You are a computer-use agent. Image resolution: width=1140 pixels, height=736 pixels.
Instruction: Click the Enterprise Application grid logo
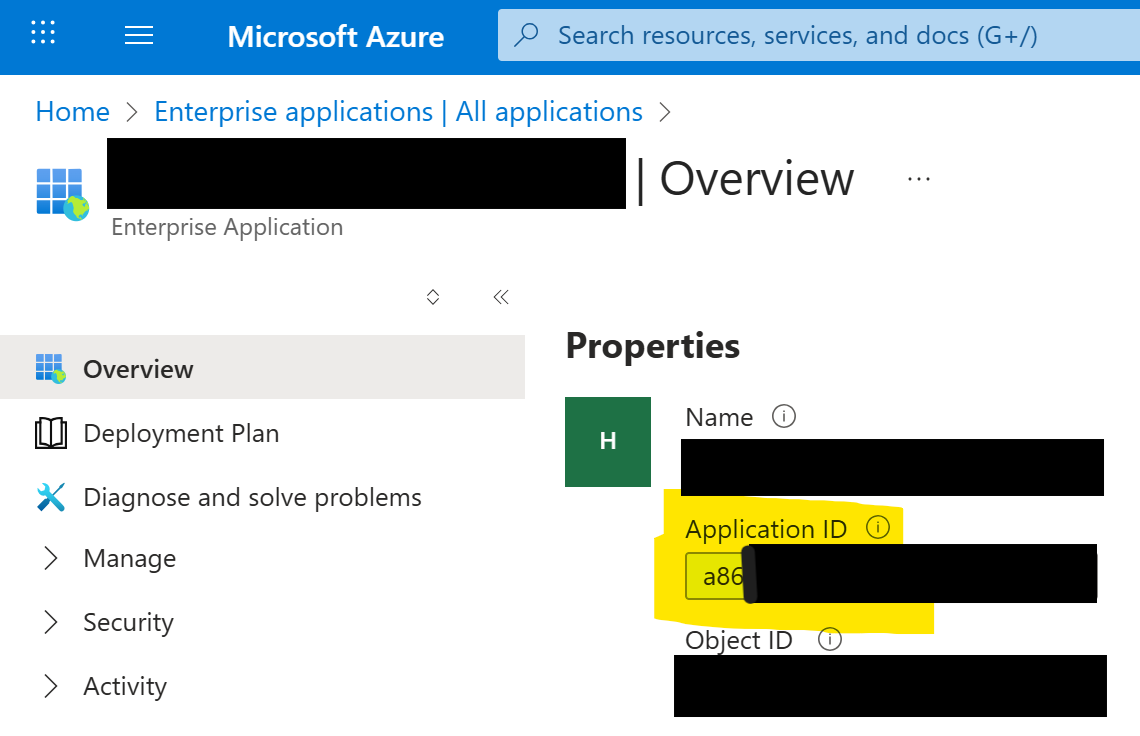[62, 186]
